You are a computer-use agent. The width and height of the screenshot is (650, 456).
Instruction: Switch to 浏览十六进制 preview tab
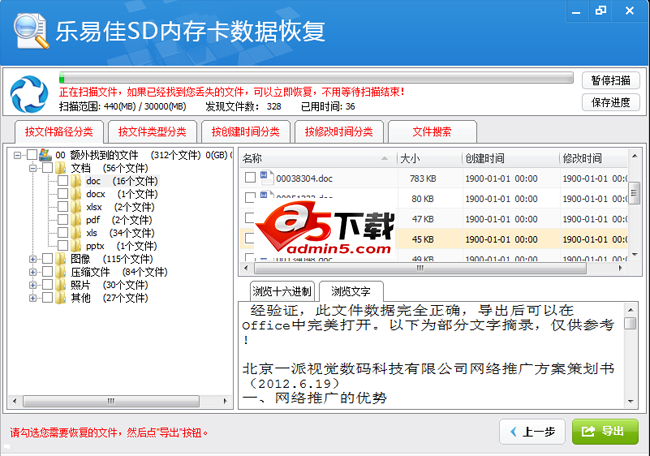point(282,291)
